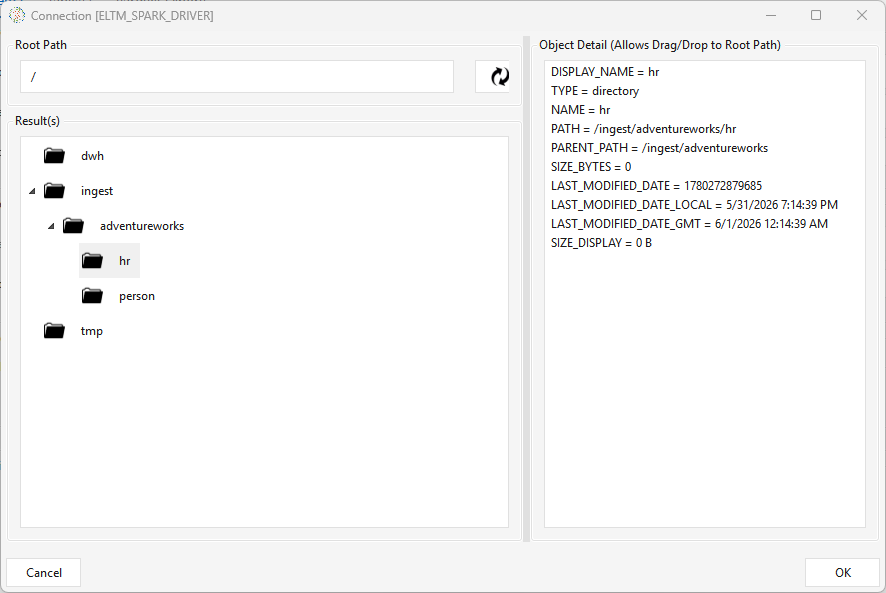Maximize the Connection window
Viewport: 886px width, 593px height.
tap(816, 15)
